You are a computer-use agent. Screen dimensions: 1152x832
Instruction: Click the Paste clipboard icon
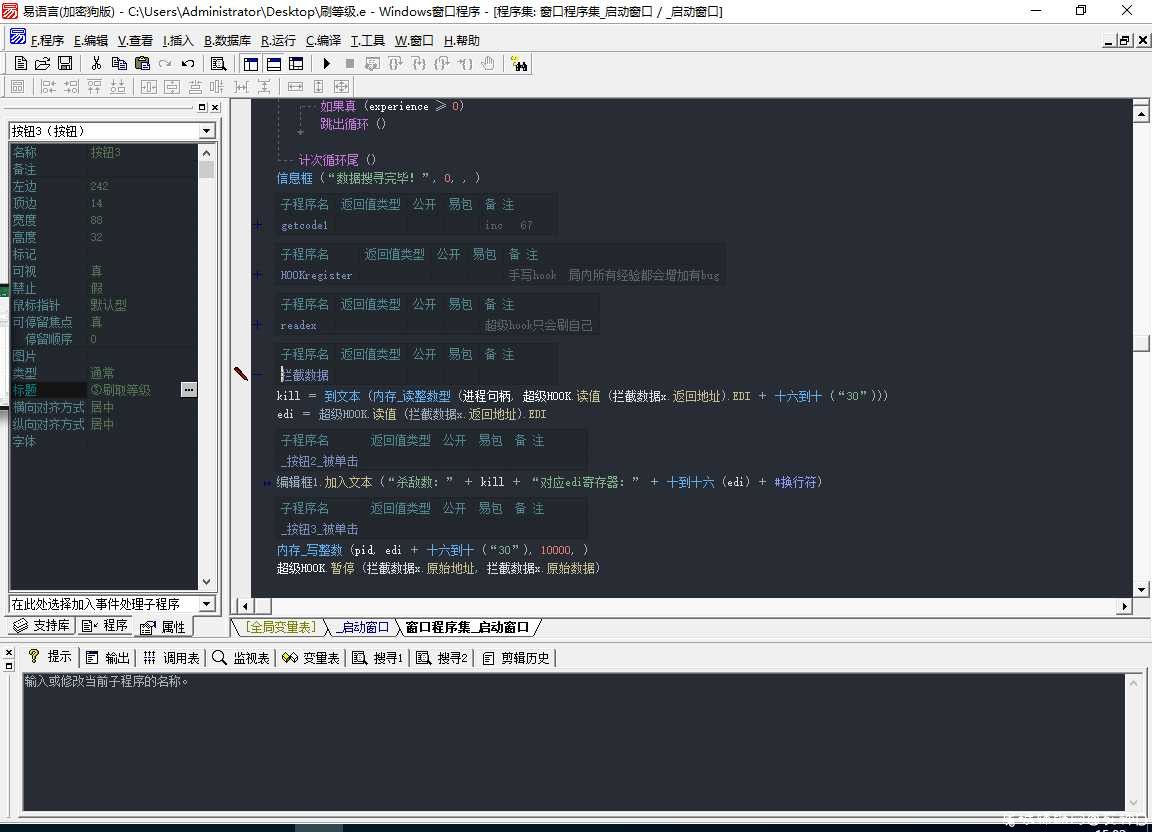click(143, 64)
